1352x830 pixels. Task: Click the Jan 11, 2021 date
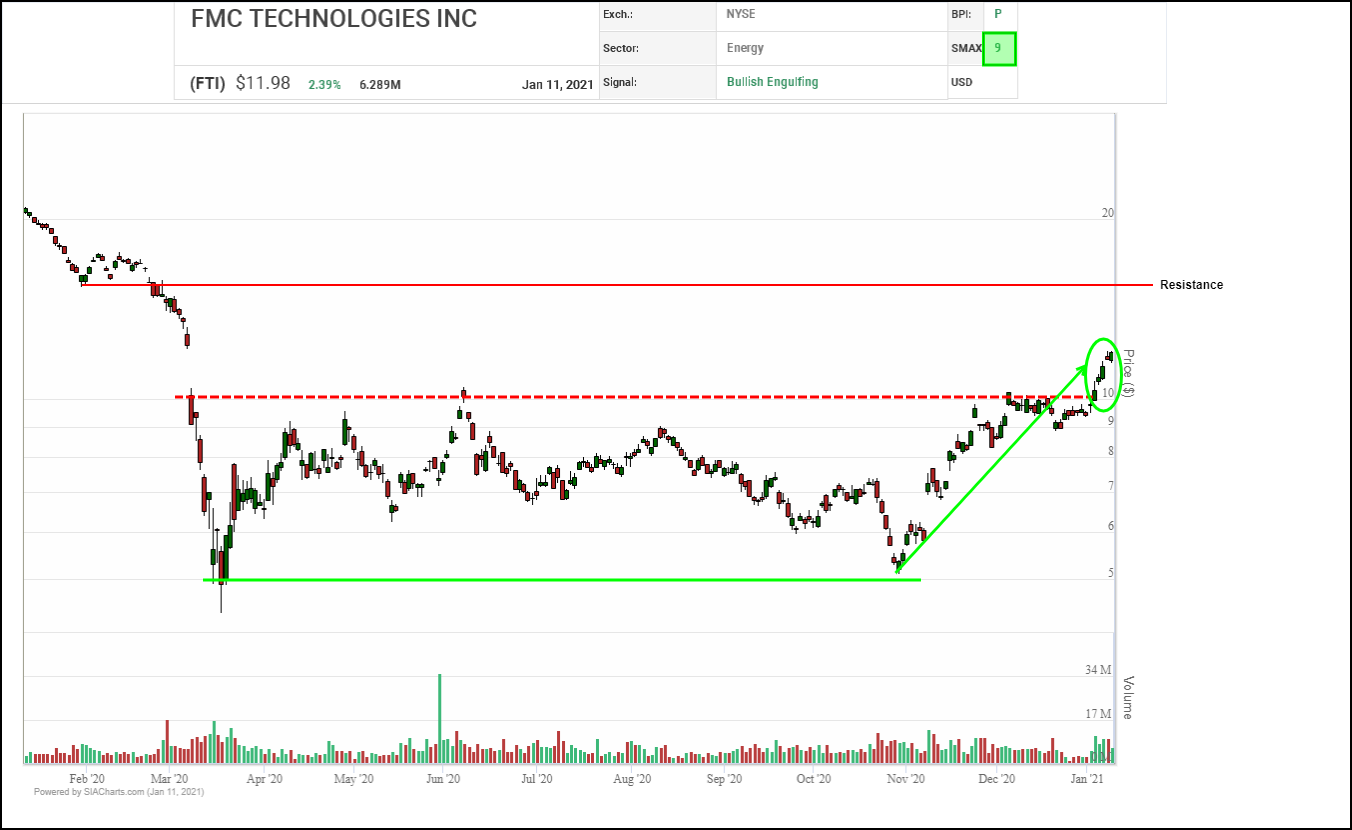(557, 85)
